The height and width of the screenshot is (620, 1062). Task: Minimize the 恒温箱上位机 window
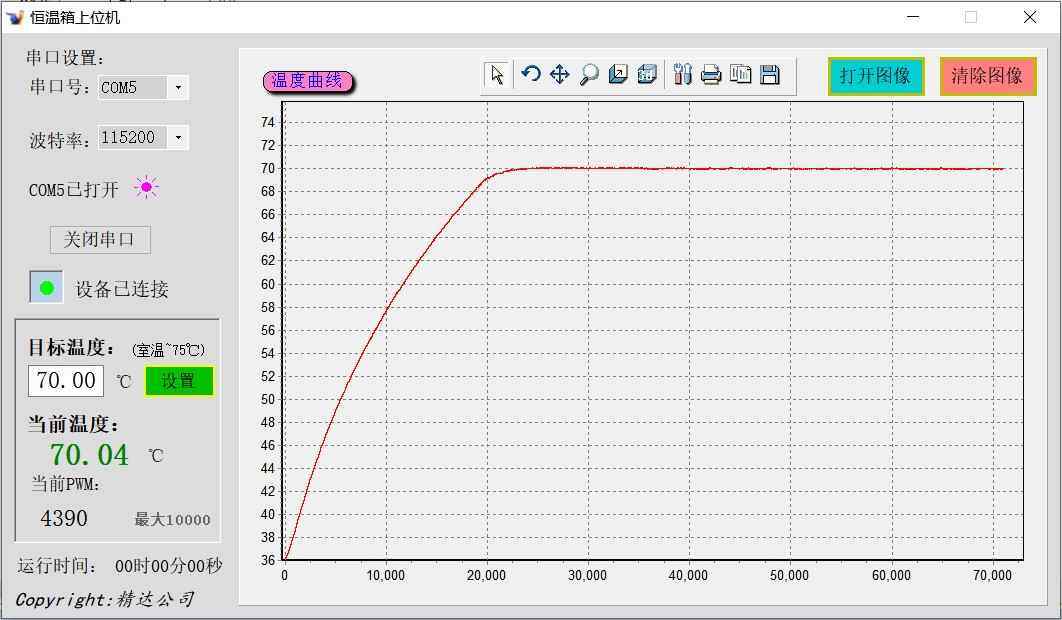[x=913, y=17]
